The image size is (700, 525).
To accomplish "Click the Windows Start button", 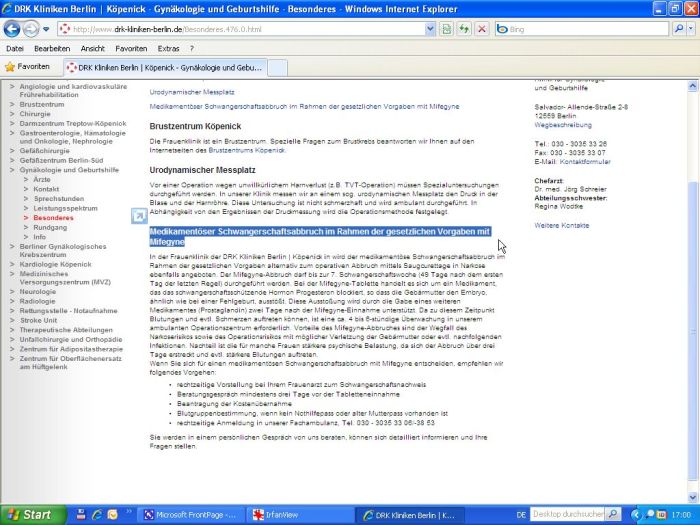I will point(33,515).
